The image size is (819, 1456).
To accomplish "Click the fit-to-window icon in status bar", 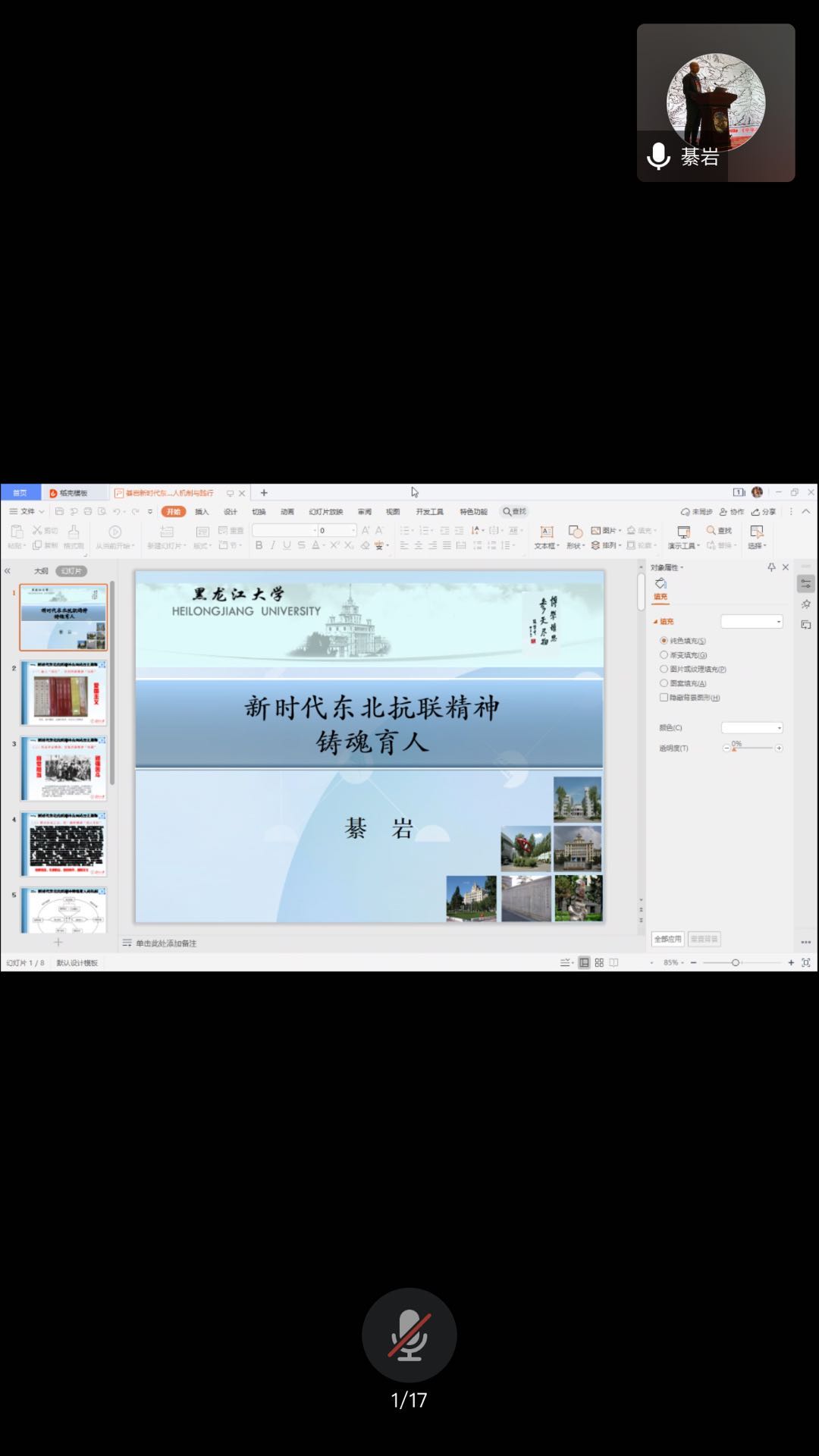I will [805, 962].
